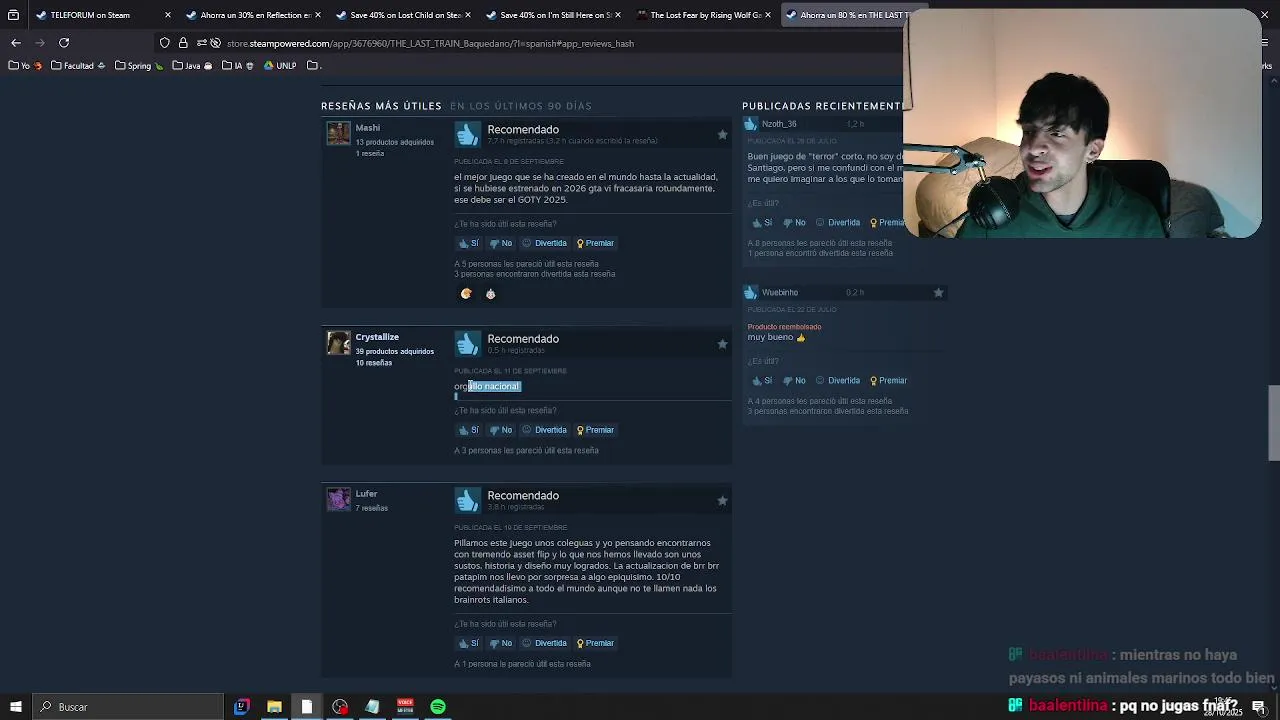This screenshot has width=1280, height=720.
Task: Open the unnamed bookmarks folder after UNLP
Action: pyautogui.click(x=312, y=66)
